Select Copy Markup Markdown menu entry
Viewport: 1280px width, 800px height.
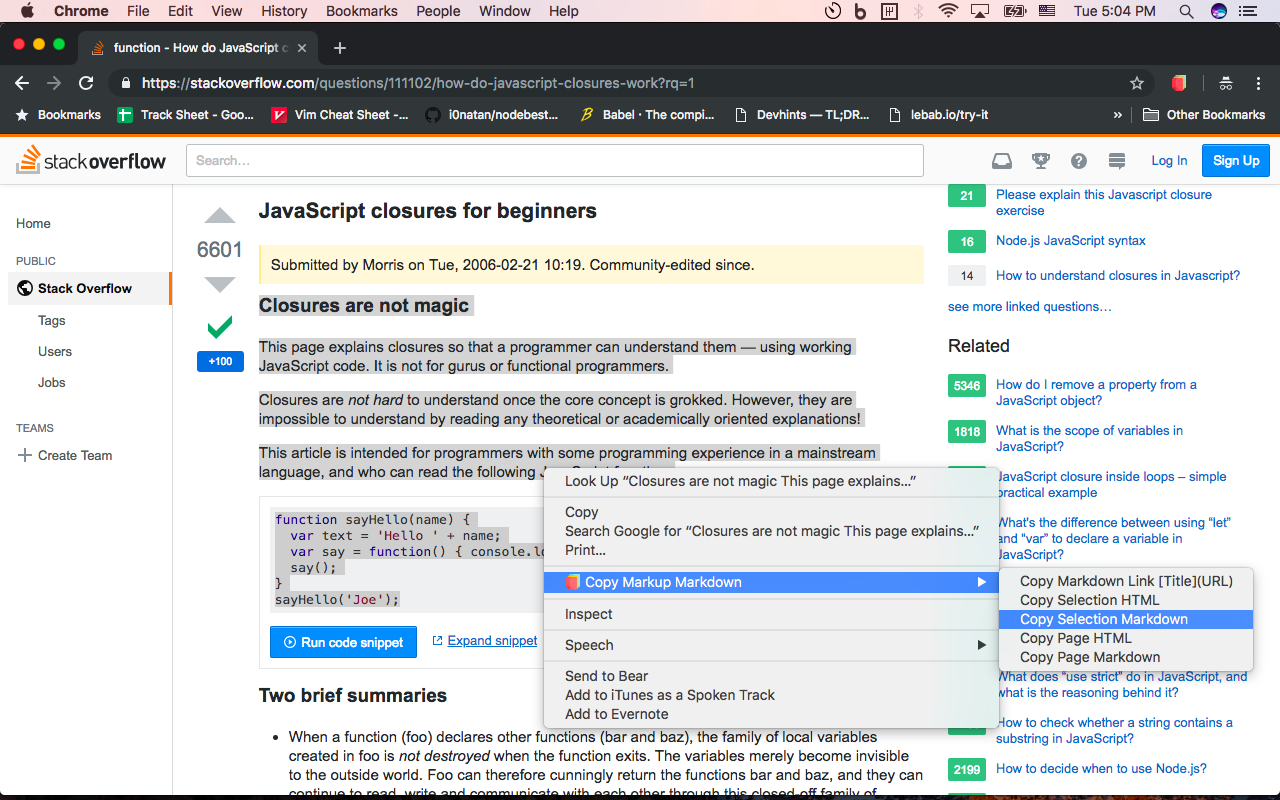771,582
